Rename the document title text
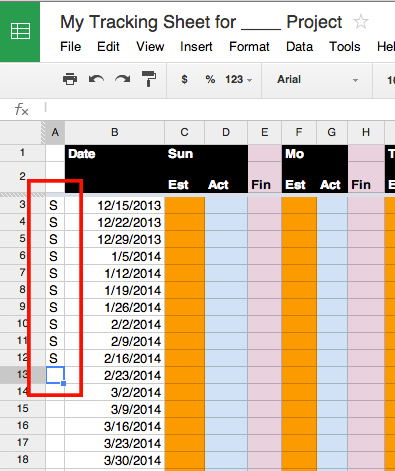 tap(201, 23)
